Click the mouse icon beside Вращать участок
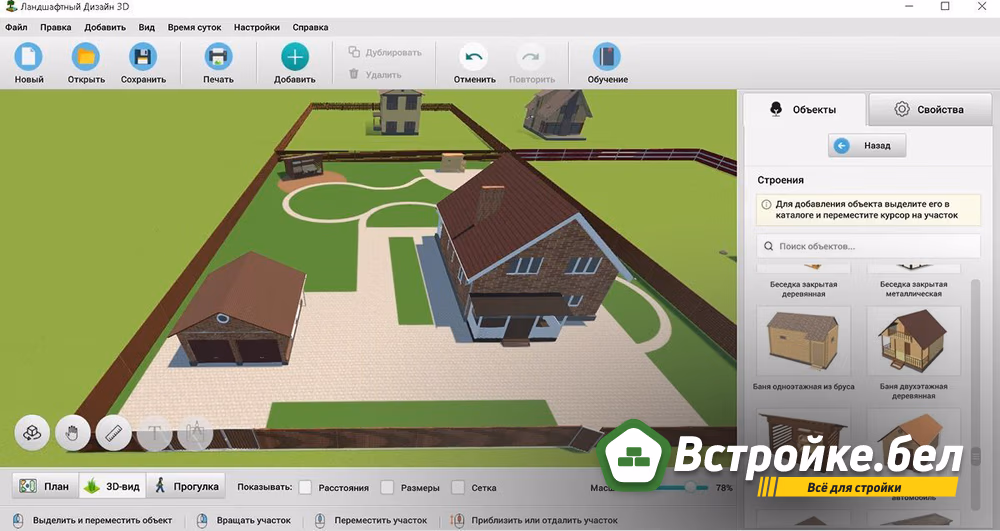 click(x=202, y=520)
